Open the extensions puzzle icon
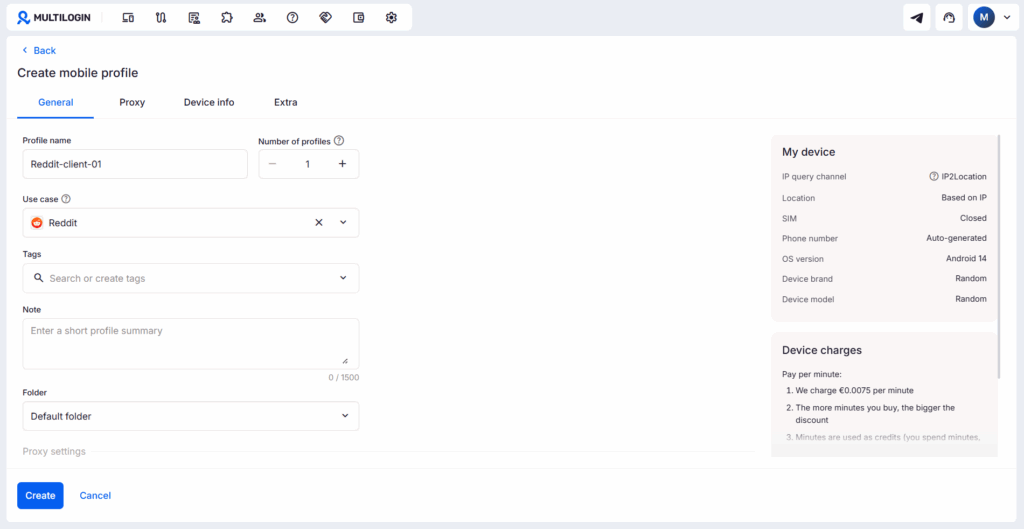The image size is (1024, 529). (x=227, y=18)
